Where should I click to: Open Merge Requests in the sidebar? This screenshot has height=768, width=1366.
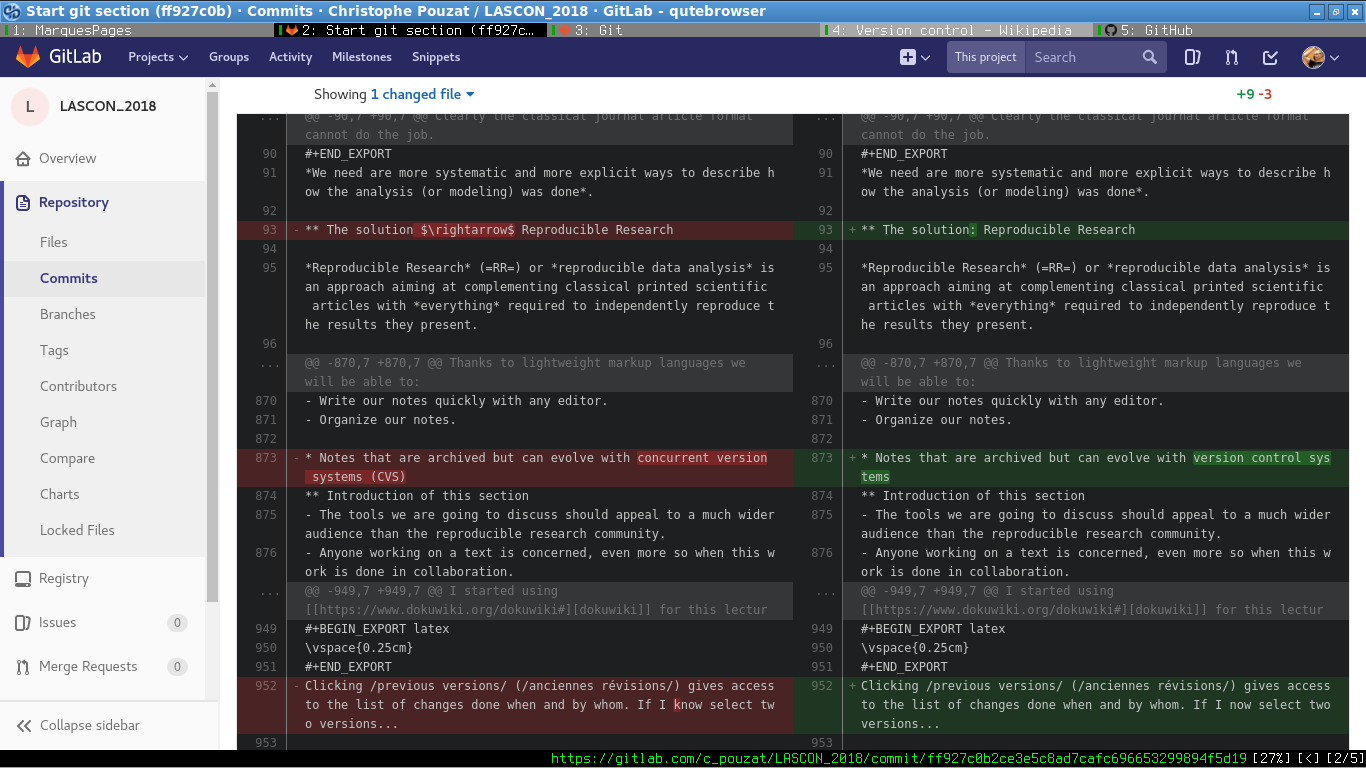click(88, 666)
